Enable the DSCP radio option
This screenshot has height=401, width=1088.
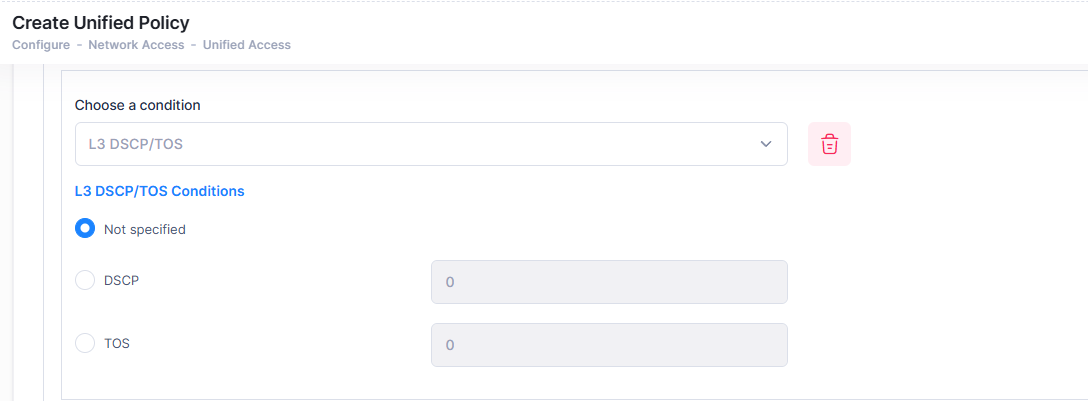pyautogui.click(x=85, y=281)
